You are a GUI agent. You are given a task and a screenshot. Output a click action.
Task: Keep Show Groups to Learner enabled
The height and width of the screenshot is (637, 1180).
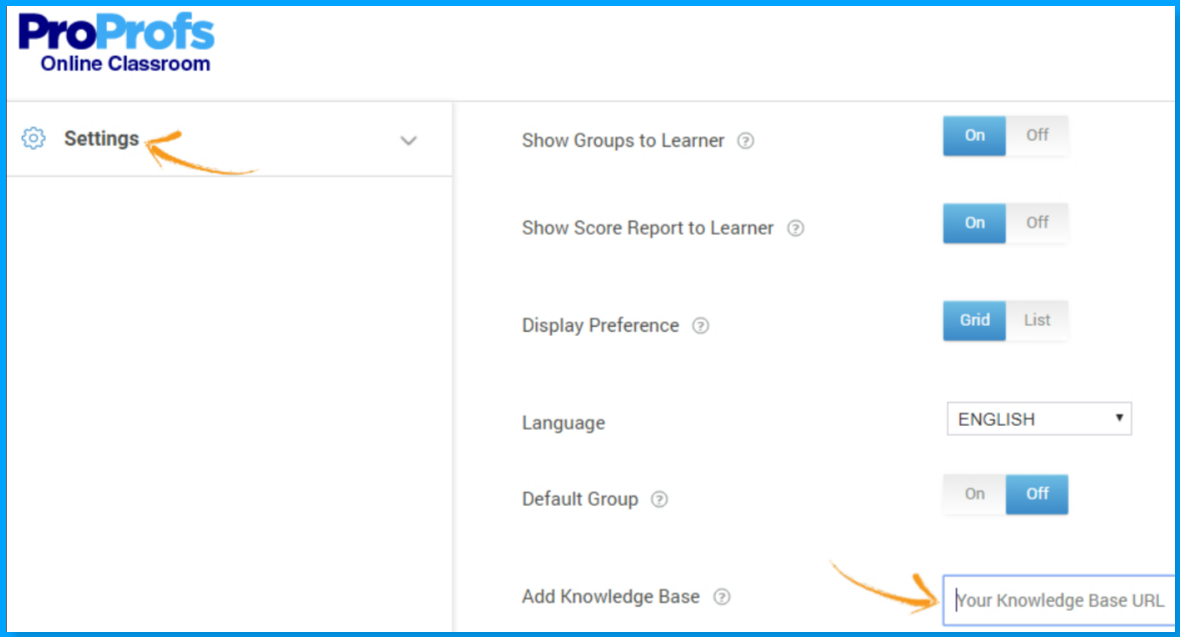coord(973,135)
